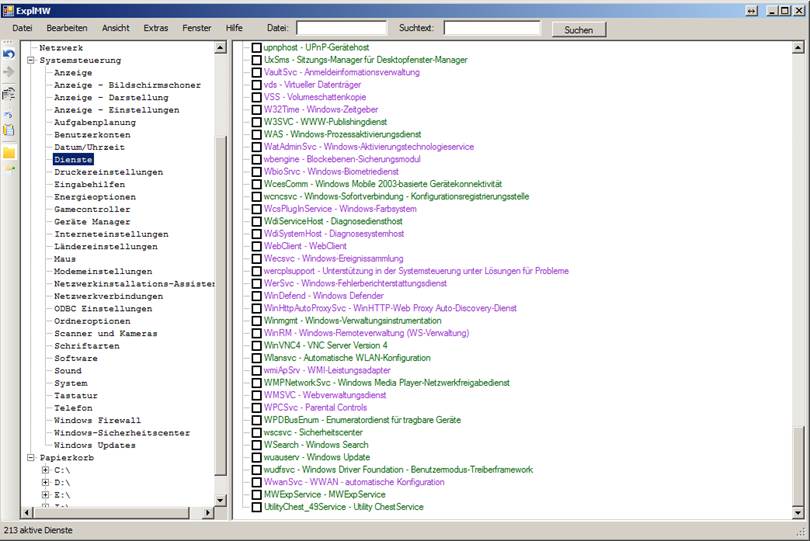Open the Hilfe menu
Viewport: 810px width, 541px height.
[234, 28]
